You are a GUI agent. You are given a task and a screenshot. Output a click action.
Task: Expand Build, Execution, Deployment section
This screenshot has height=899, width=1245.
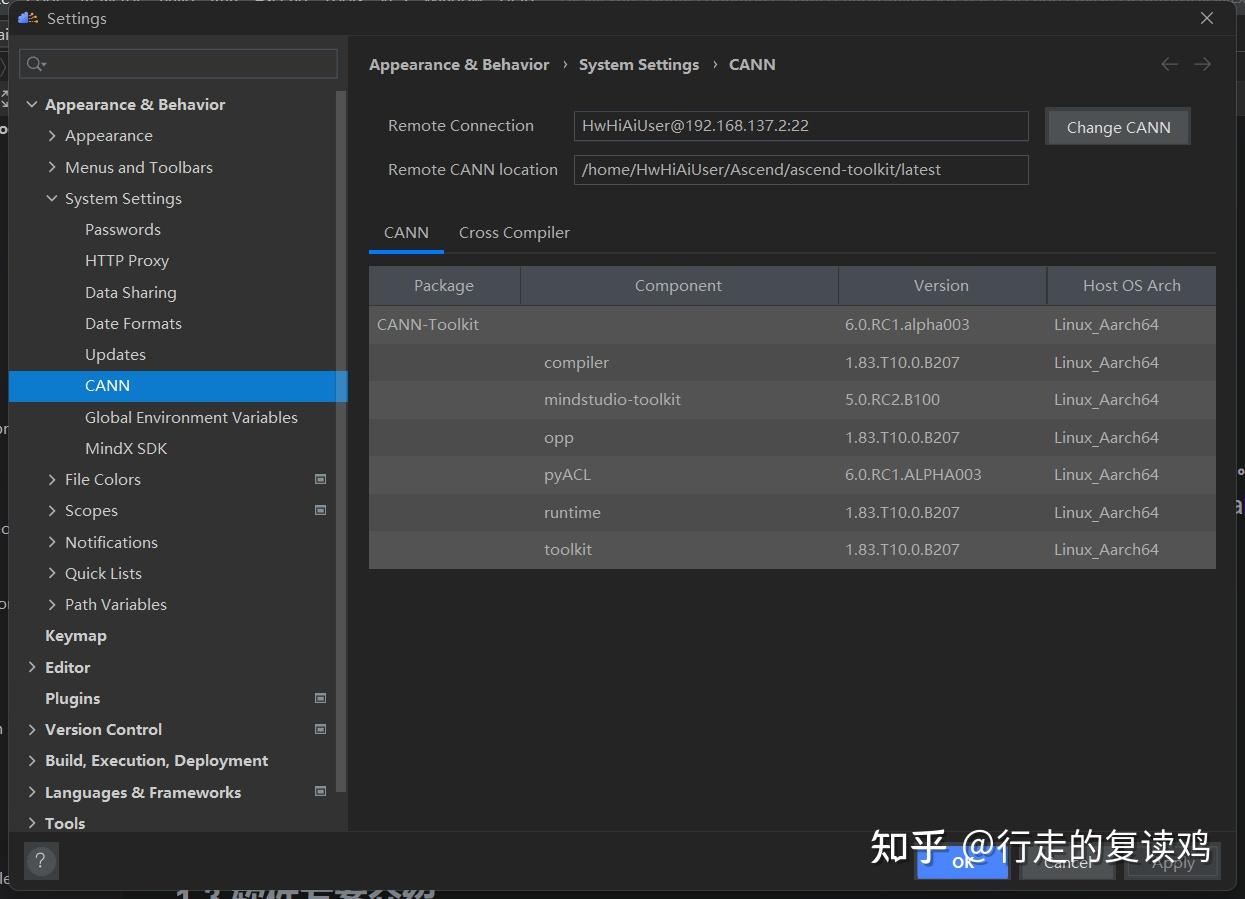coord(32,760)
